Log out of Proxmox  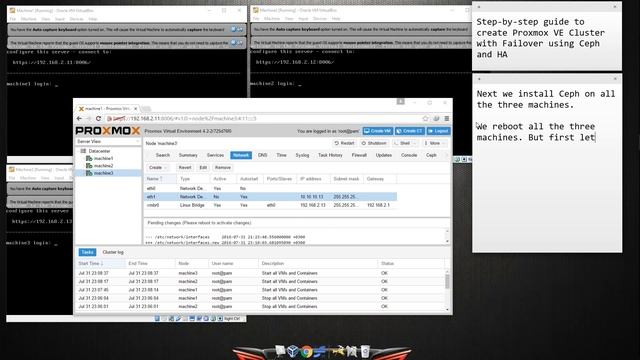click(x=438, y=131)
